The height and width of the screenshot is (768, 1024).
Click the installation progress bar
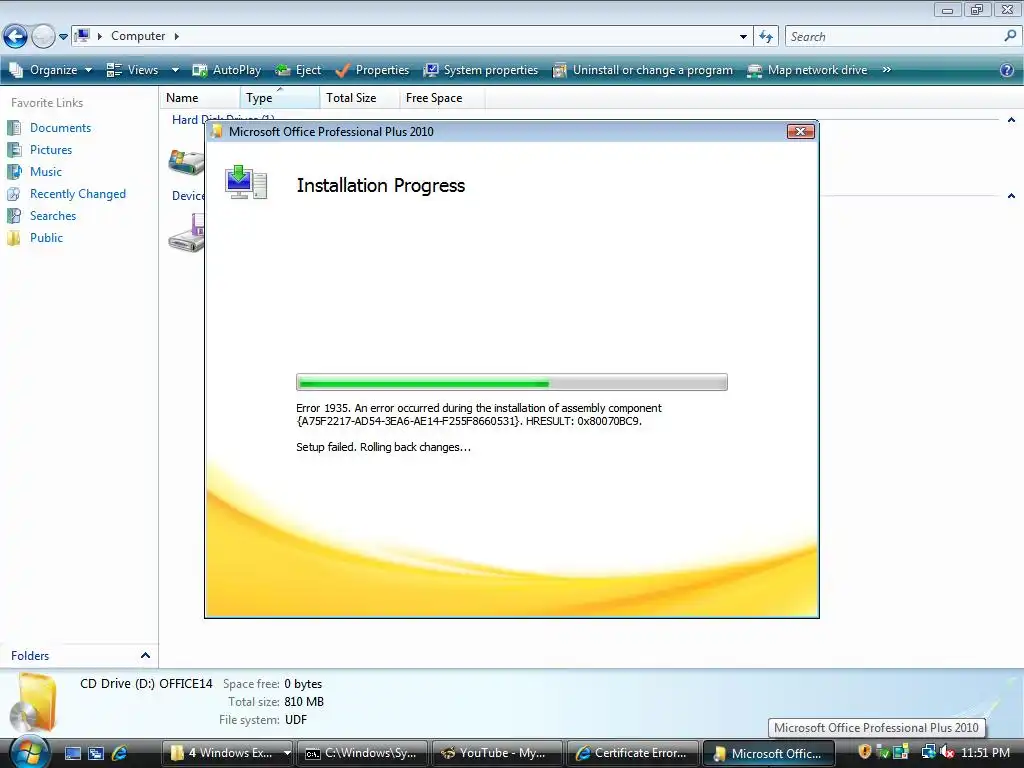pyautogui.click(x=511, y=383)
